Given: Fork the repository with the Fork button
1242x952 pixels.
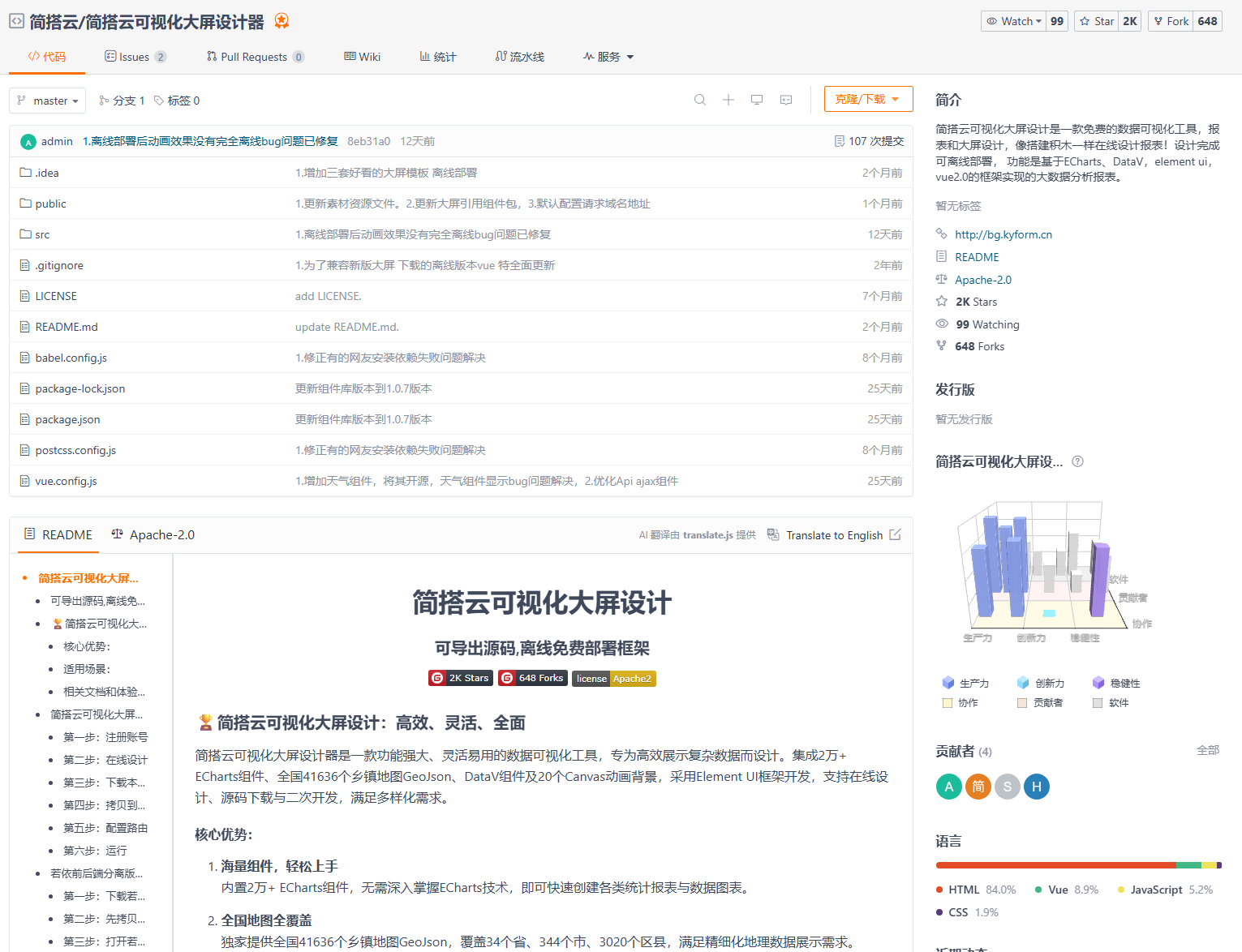Looking at the screenshot, I should [x=1171, y=21].
